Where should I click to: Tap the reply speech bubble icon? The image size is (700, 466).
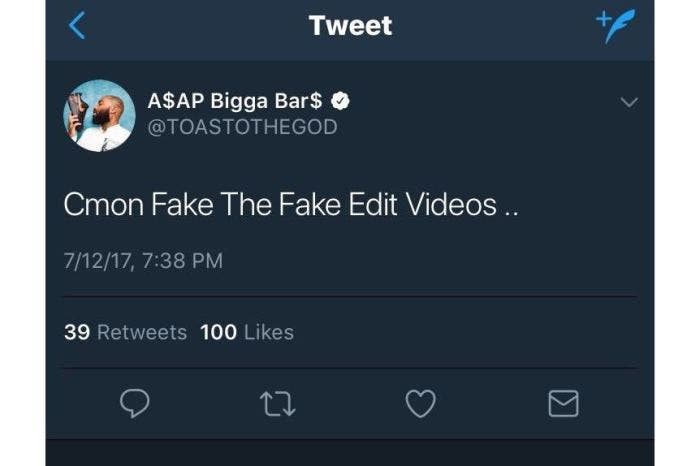coord(134,403)
